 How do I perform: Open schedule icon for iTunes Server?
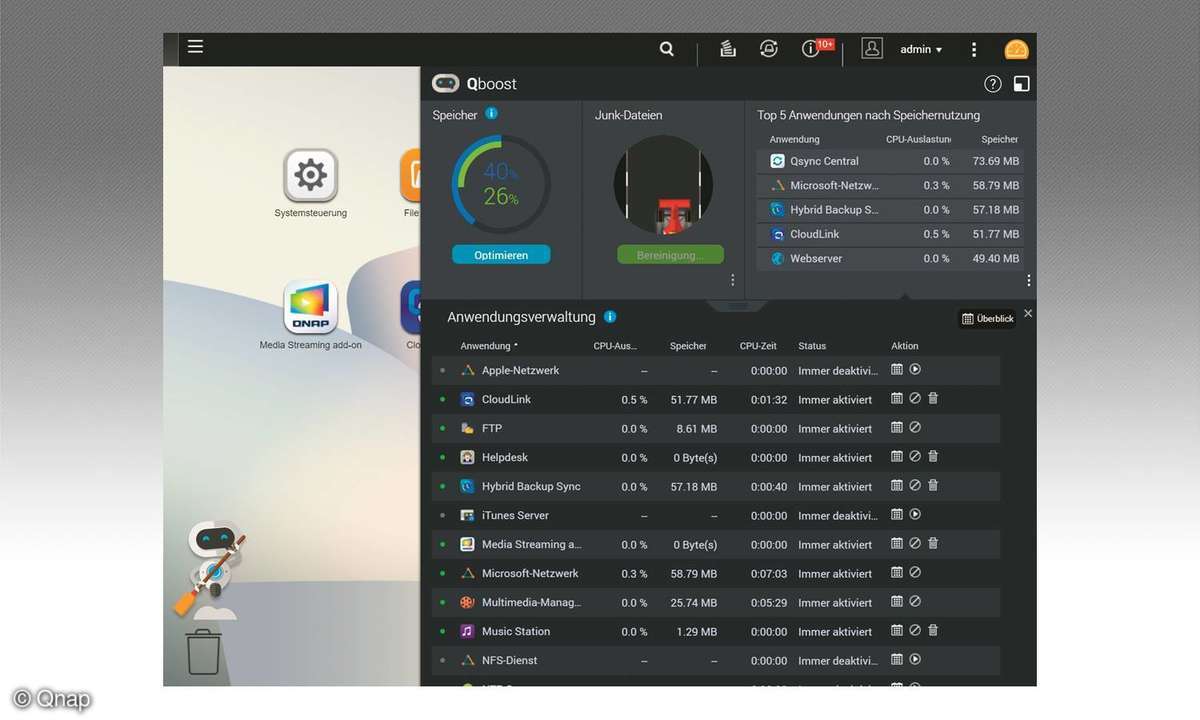(897, 515)
